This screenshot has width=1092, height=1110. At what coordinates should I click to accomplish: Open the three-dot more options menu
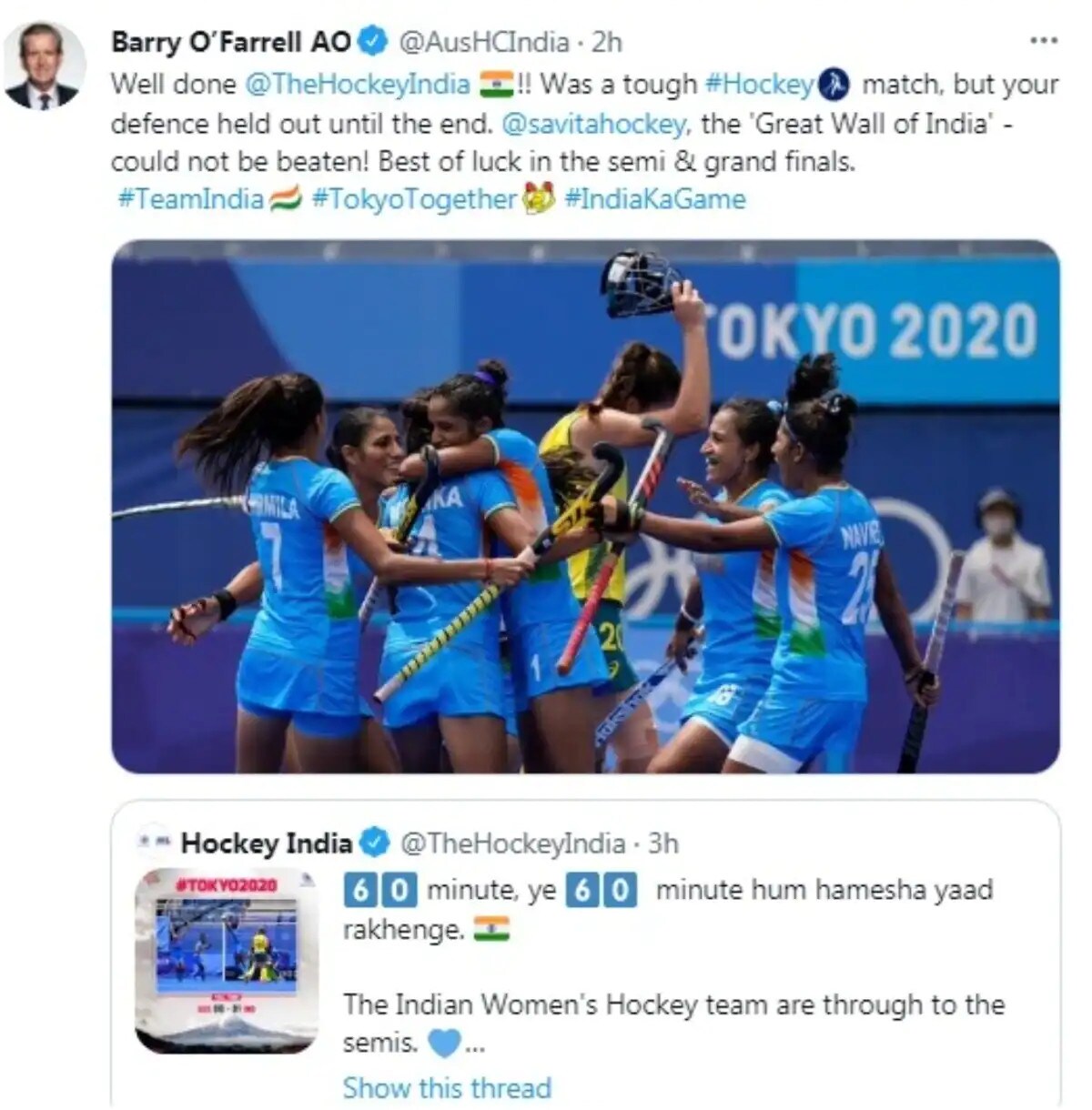click(1044, 41)
